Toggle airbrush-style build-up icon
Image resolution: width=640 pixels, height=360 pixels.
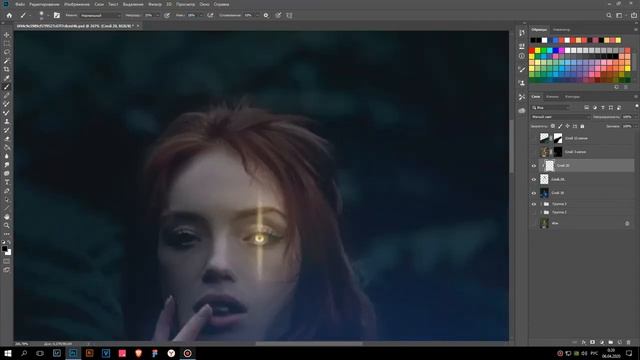210,16
